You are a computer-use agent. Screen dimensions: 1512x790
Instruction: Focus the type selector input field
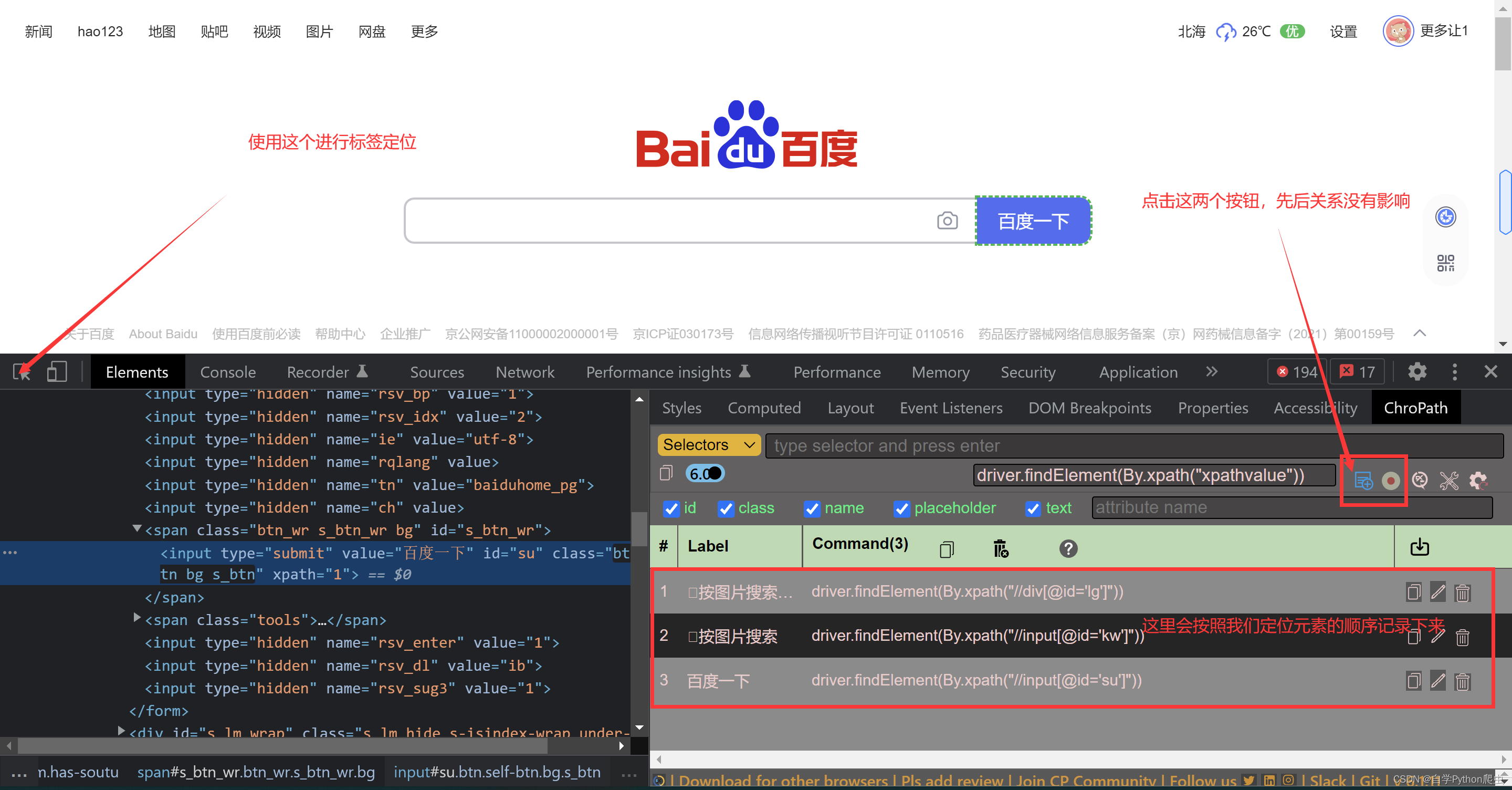pyautogui.click(x=1133, y=446)
